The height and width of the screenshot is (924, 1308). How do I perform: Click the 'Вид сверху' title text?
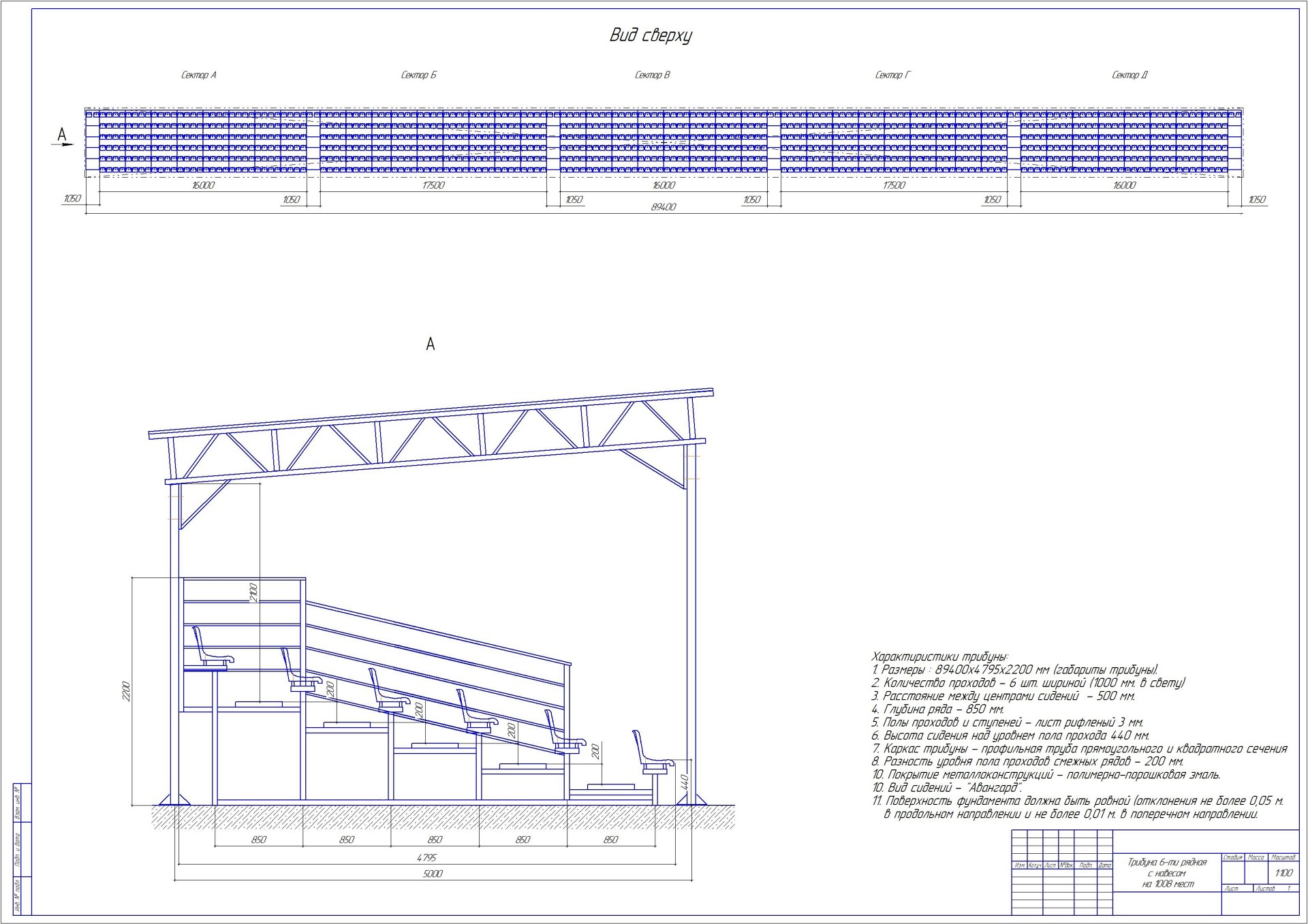click(650, 35)
